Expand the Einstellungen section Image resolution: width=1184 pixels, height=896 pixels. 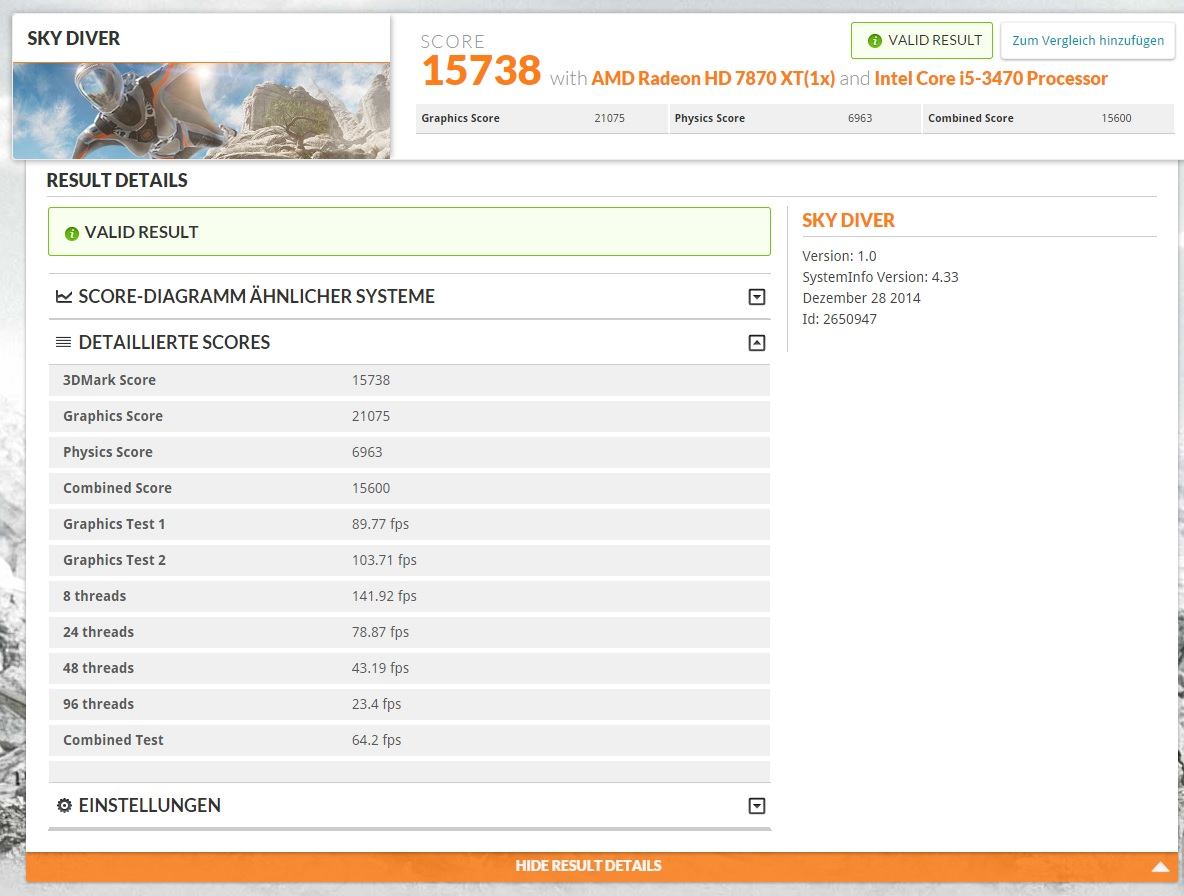(757, 805)
